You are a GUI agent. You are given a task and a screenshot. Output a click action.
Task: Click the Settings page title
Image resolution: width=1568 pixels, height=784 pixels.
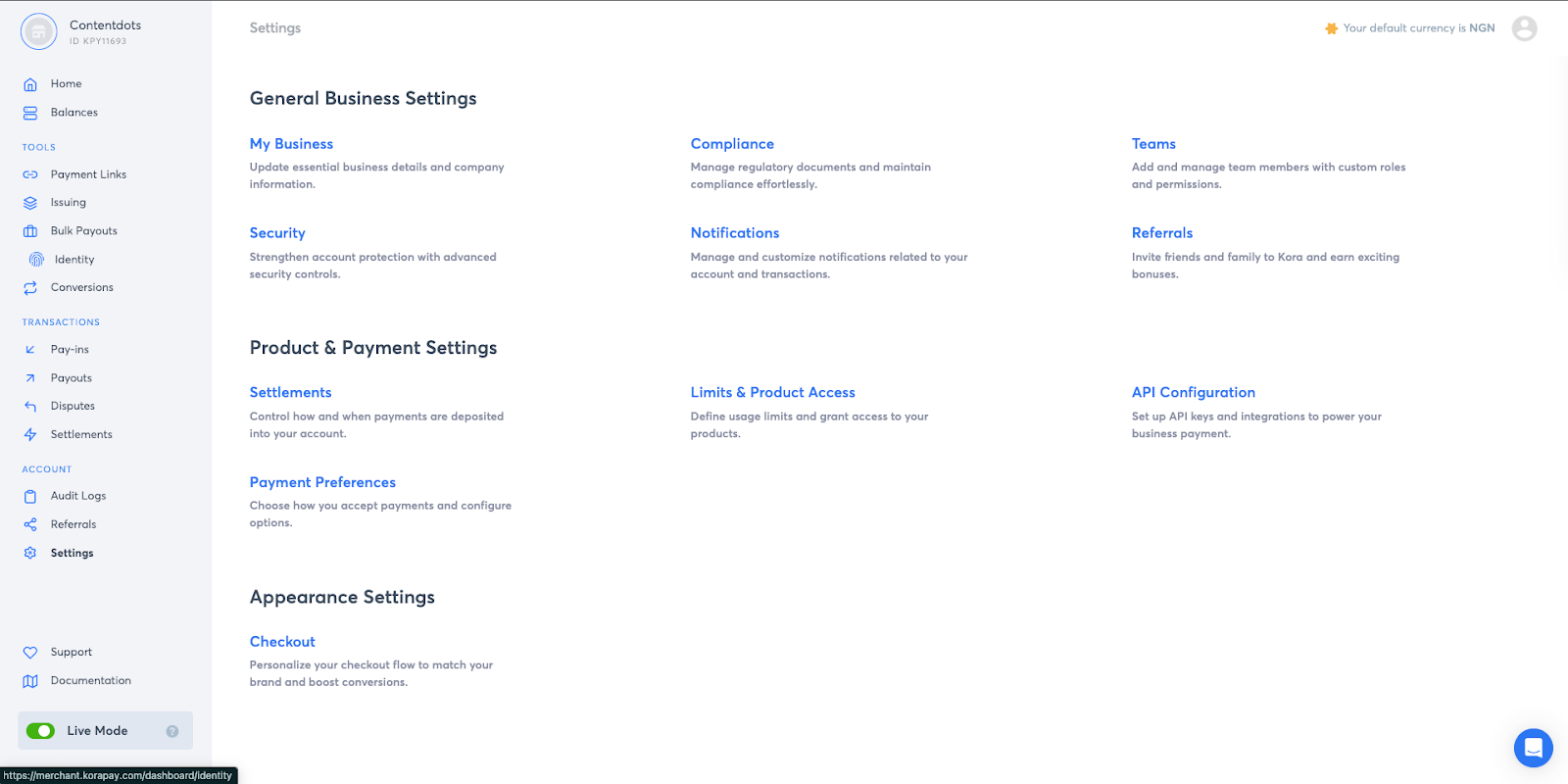[x=275, y=28]
